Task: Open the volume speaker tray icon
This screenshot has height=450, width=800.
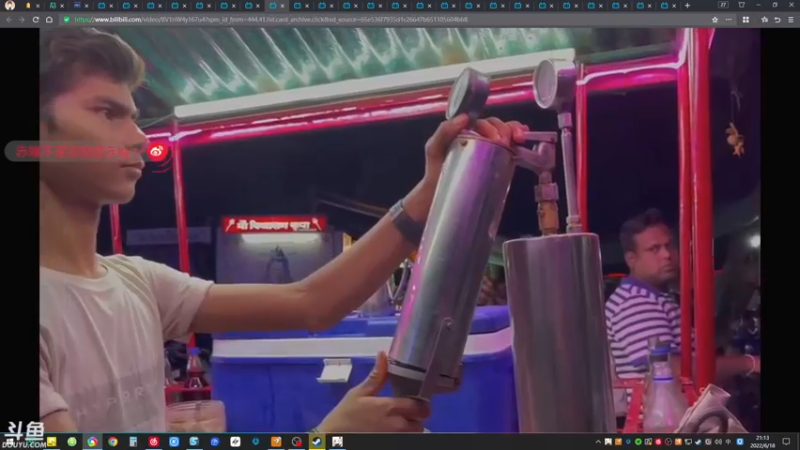Action: coord(718,442)
